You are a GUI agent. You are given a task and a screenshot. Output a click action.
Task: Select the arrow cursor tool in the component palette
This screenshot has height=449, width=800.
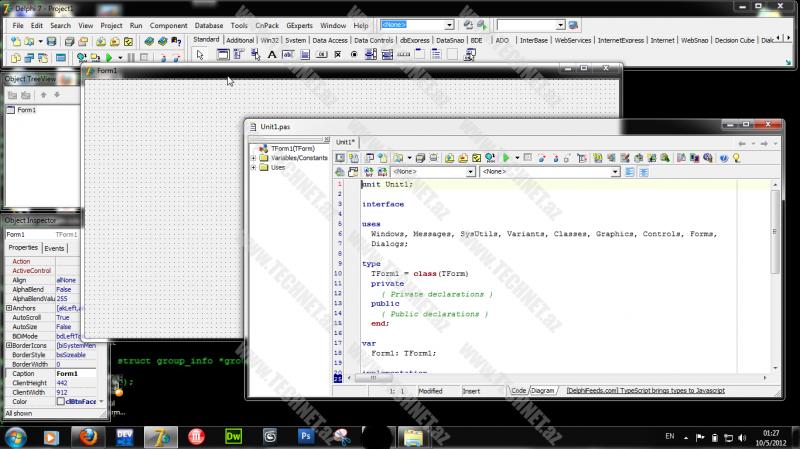tap(199, 55)
